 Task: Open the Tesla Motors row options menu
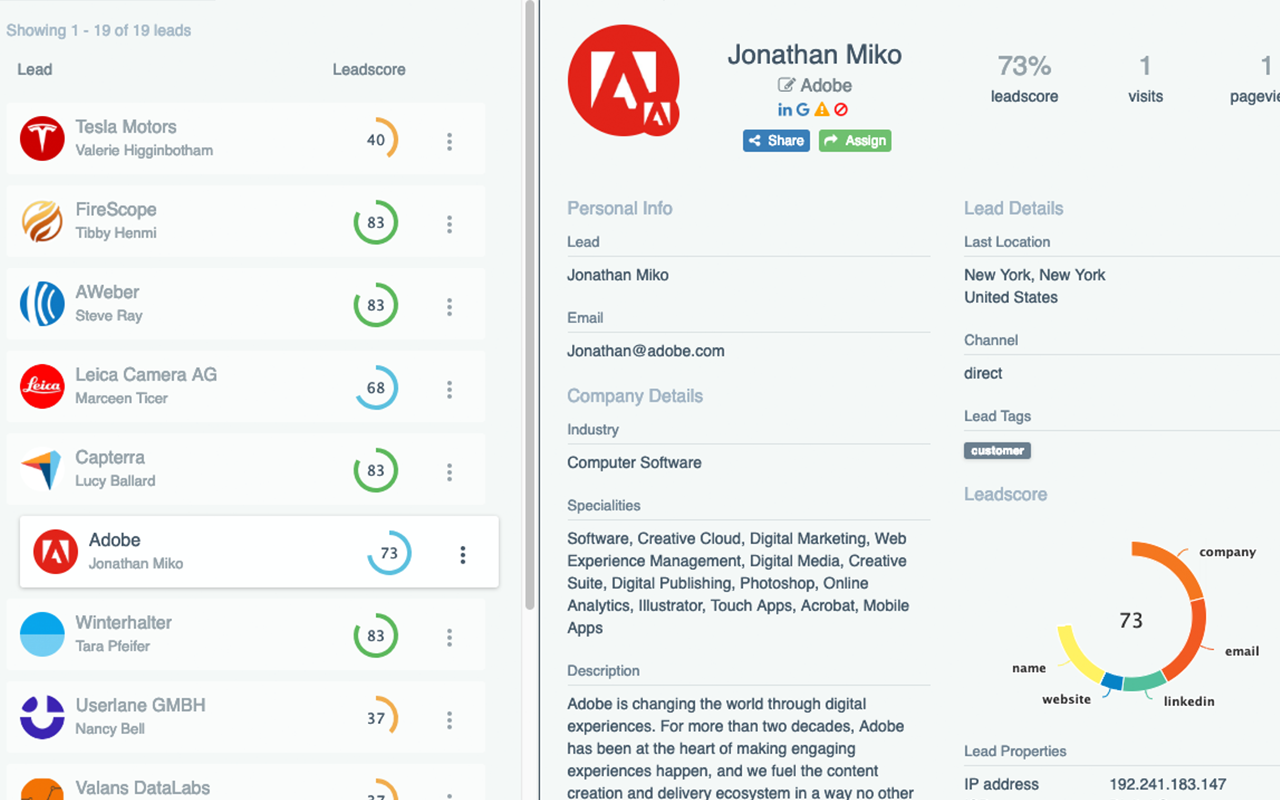(449, 142)
